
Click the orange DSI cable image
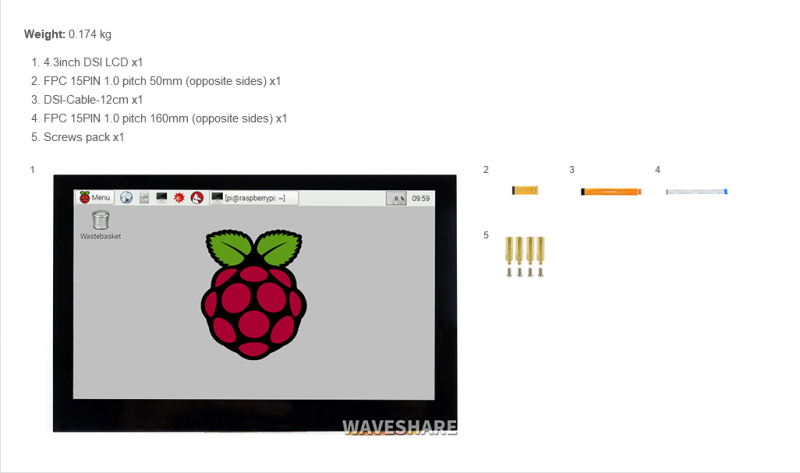611,192
